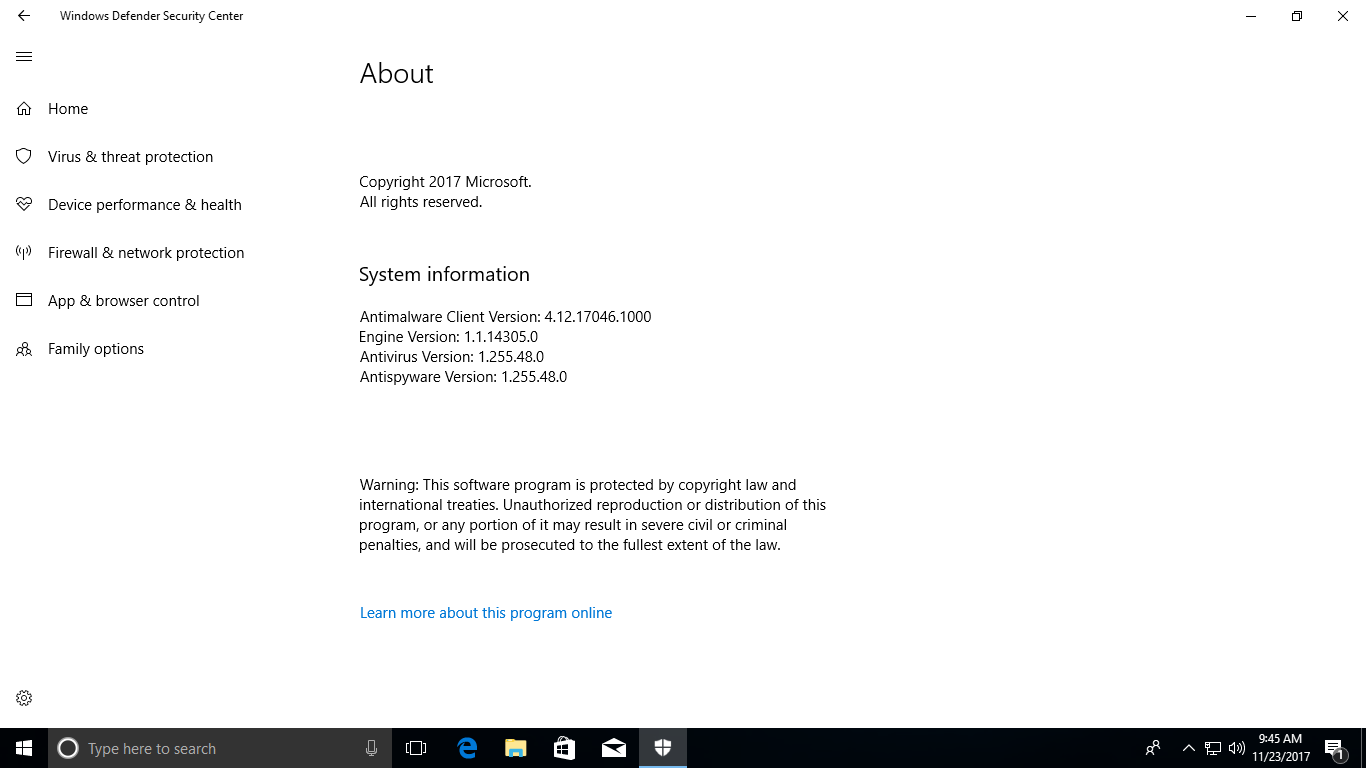Click the Home house icon

pyautogui.click(x=24, y=109)
